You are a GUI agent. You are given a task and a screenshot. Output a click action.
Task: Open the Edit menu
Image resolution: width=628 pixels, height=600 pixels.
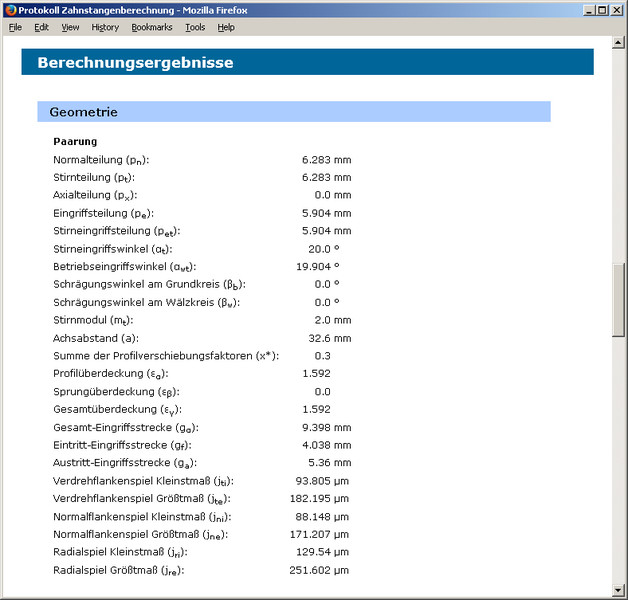click(41, 27)
